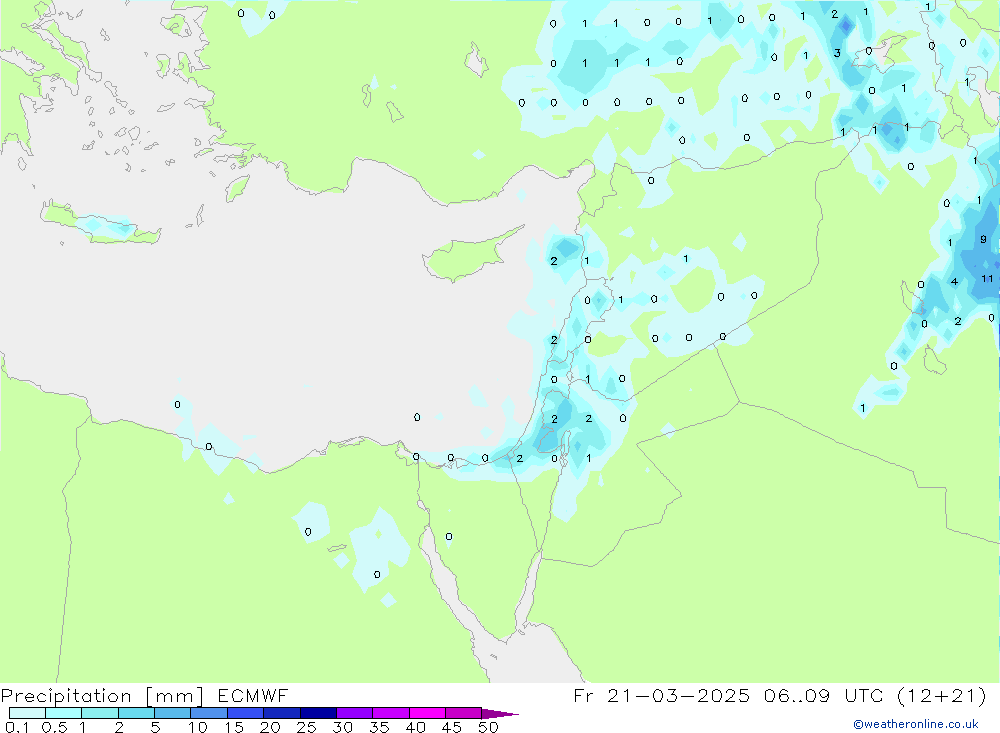Image resolution: width=1000 pixels, height=733 pixels.
Task: Pick the 10–15 mm legend color swatch
Action: point(209,713)
